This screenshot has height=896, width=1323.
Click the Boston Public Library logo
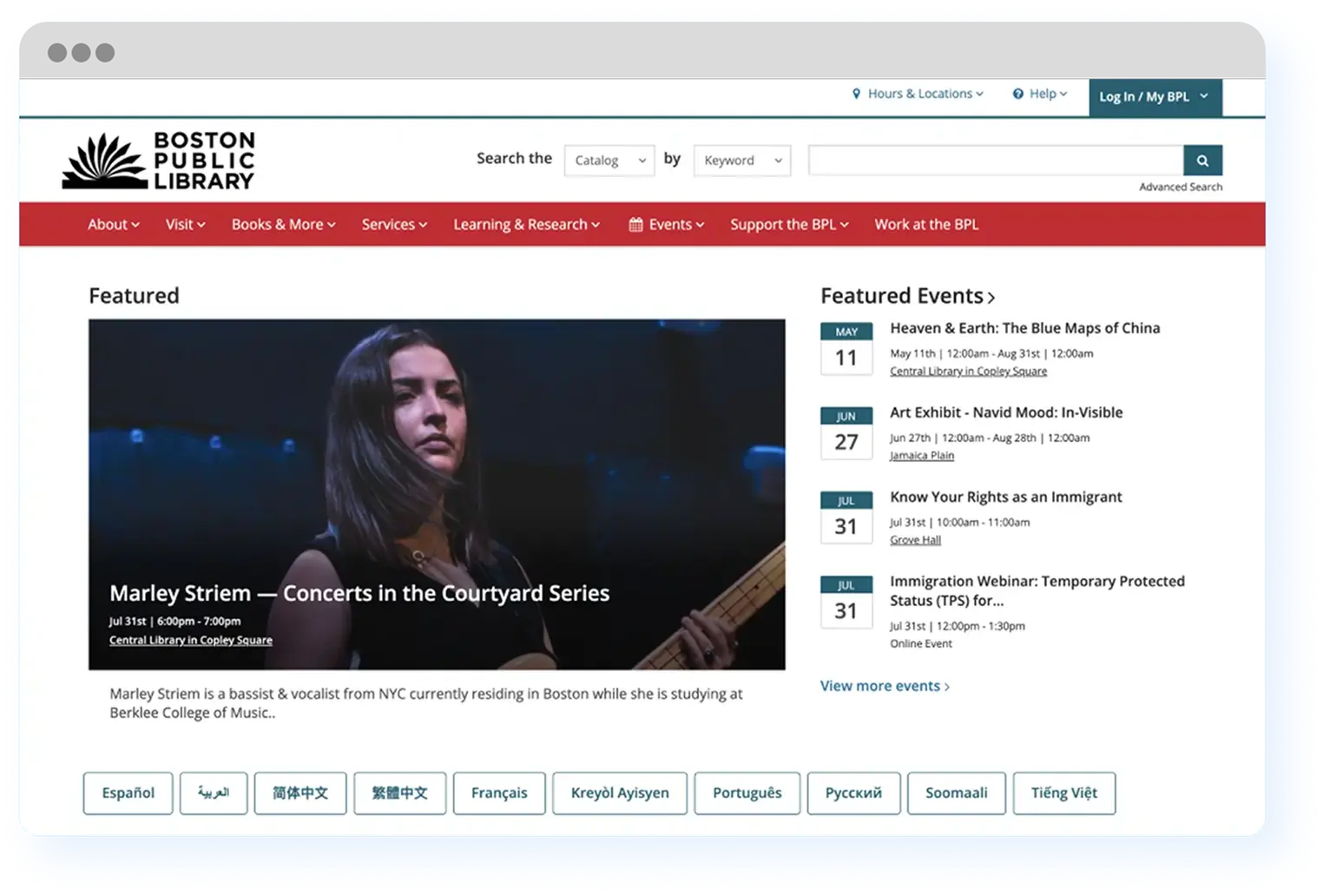[159, 161]
